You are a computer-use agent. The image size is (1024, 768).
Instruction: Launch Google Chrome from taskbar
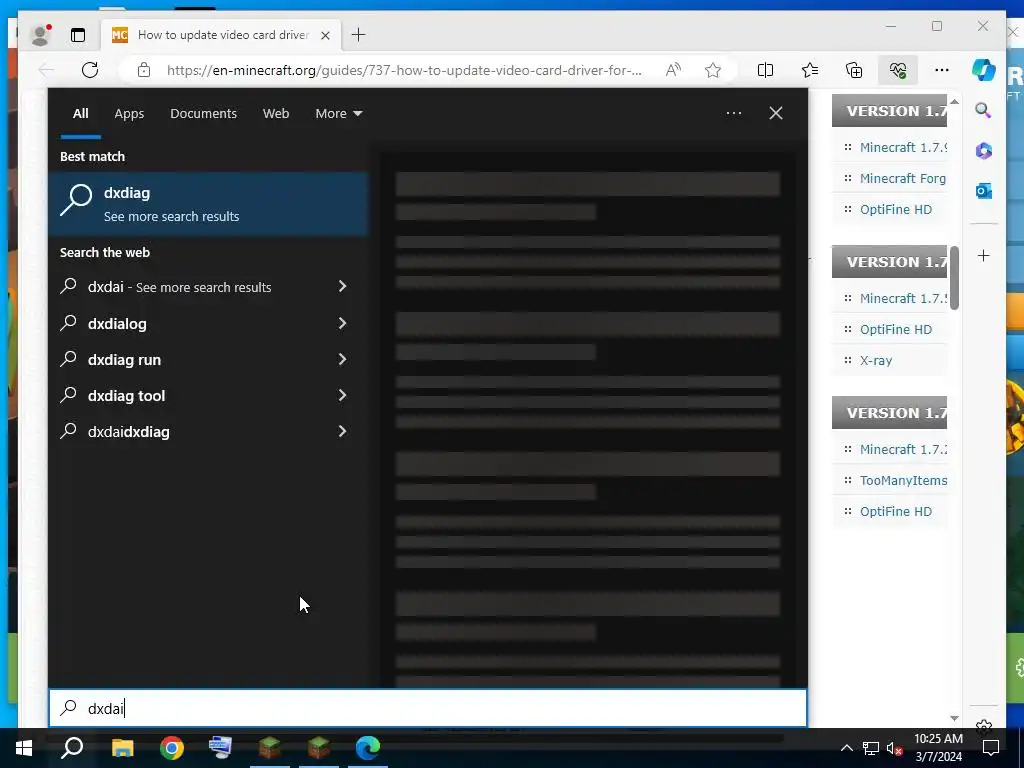coord(172,748)
